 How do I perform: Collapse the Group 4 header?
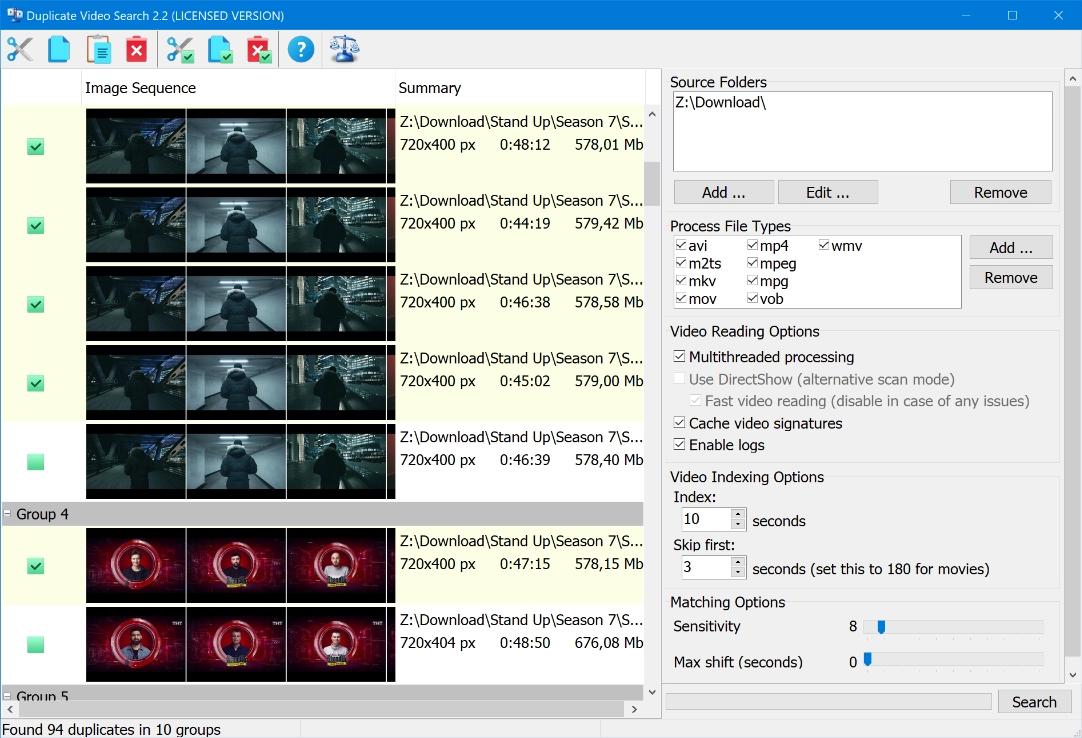9,514
